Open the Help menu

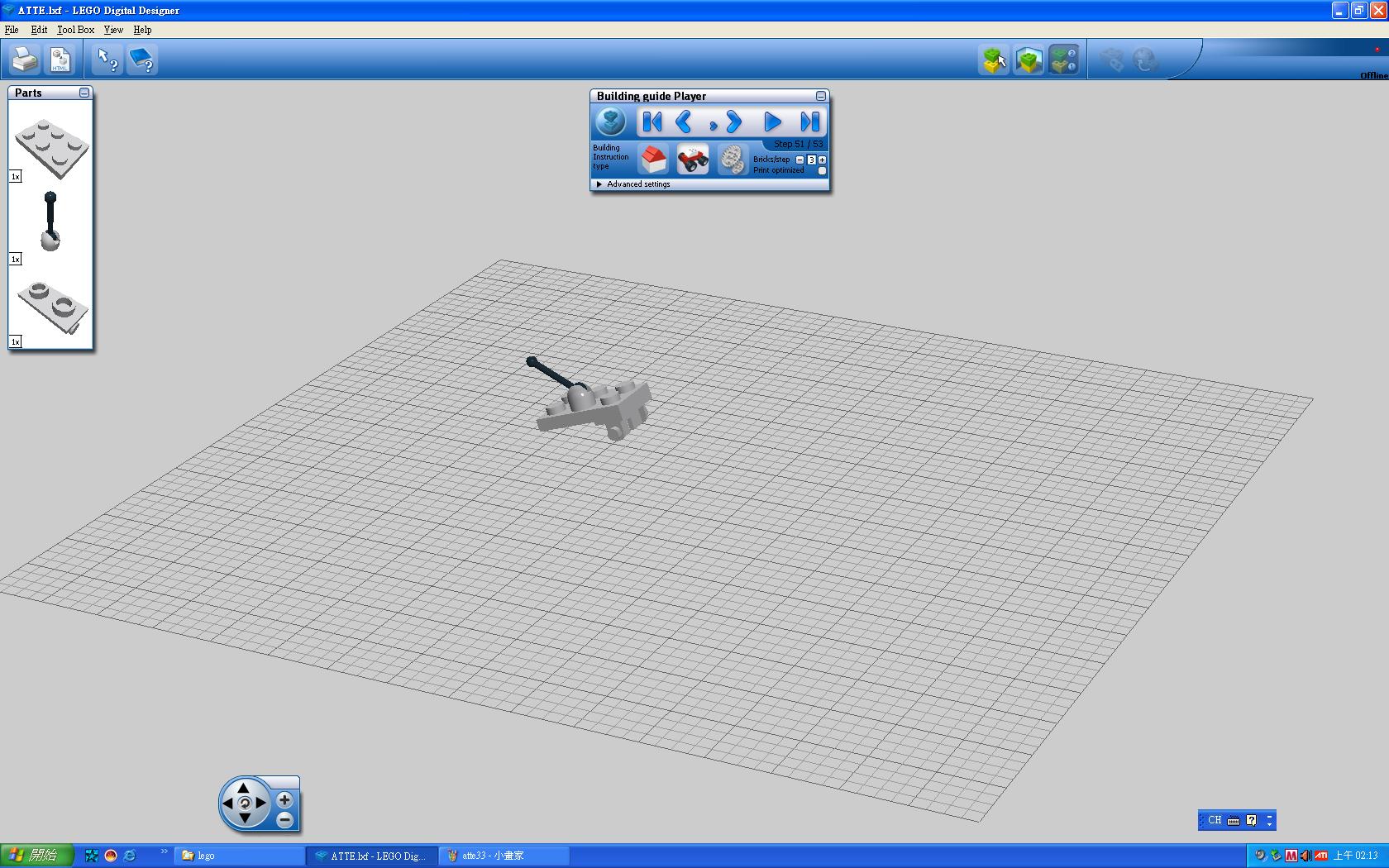[142, 30]
